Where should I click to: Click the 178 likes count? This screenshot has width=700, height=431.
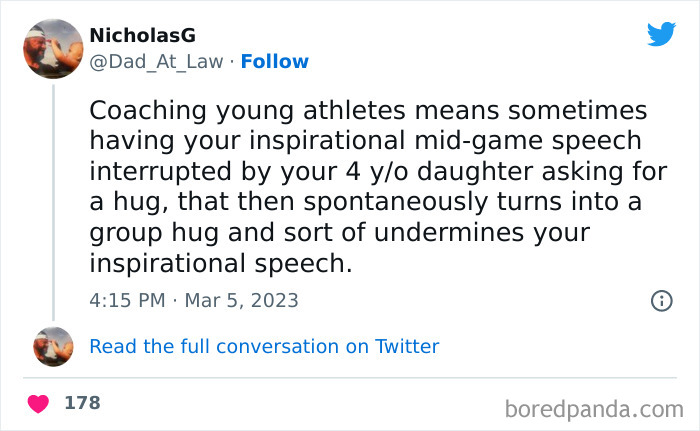tap(82, 403)
